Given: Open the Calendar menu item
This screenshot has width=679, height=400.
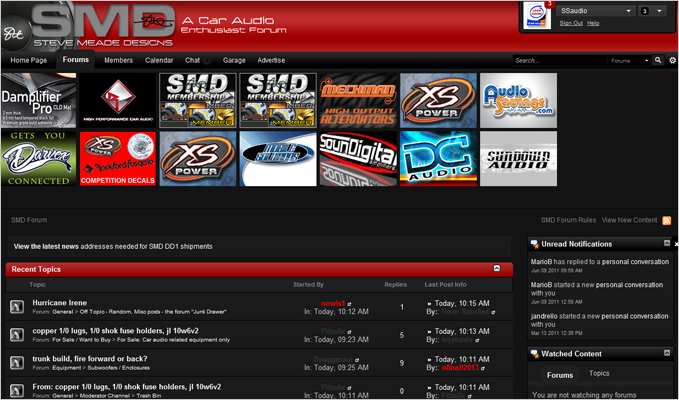Looking at the screenshot, I should 159,60.
